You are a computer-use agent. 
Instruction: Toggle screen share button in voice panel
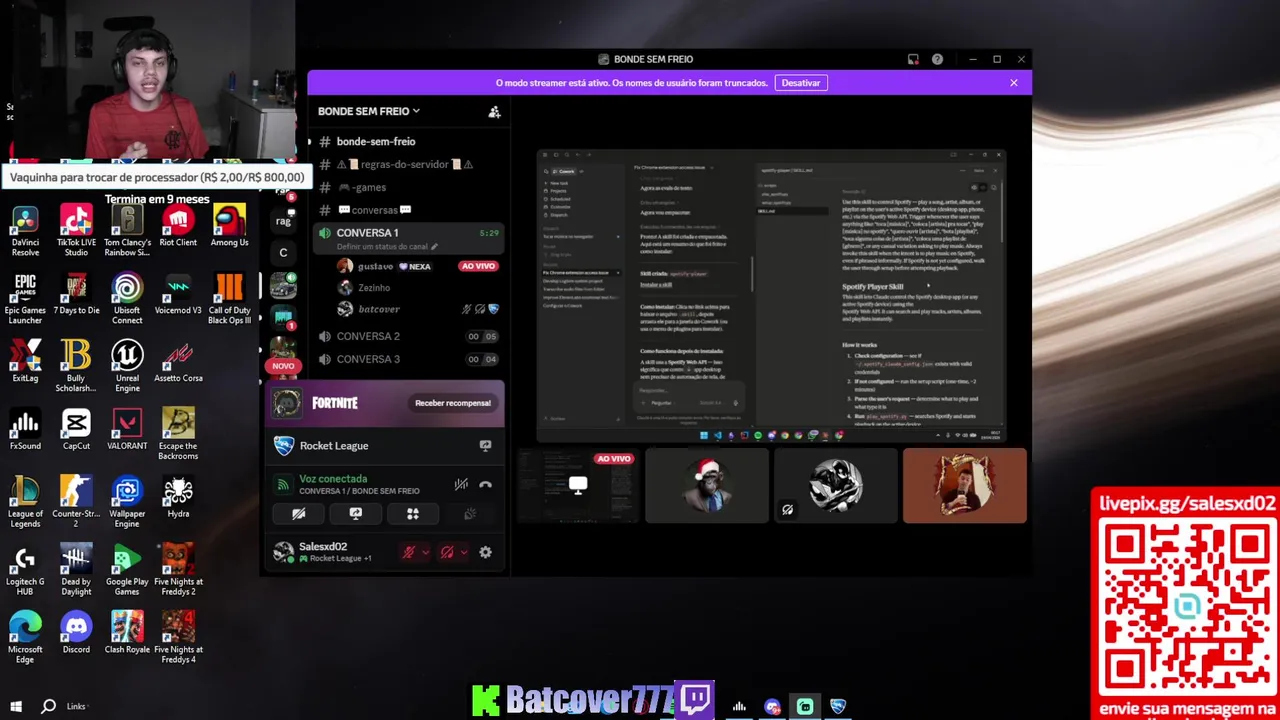coord(355,514)
